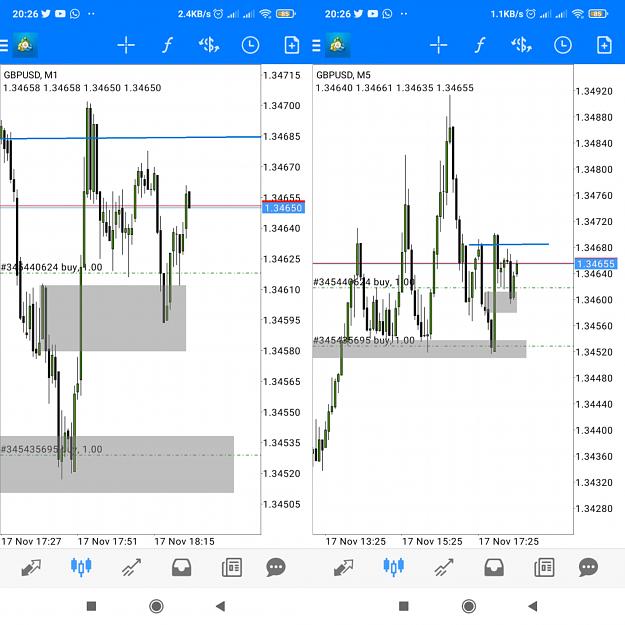Tap Android home circle button, right screen
The image size is (625, 625).
click(x=469, y=606)
